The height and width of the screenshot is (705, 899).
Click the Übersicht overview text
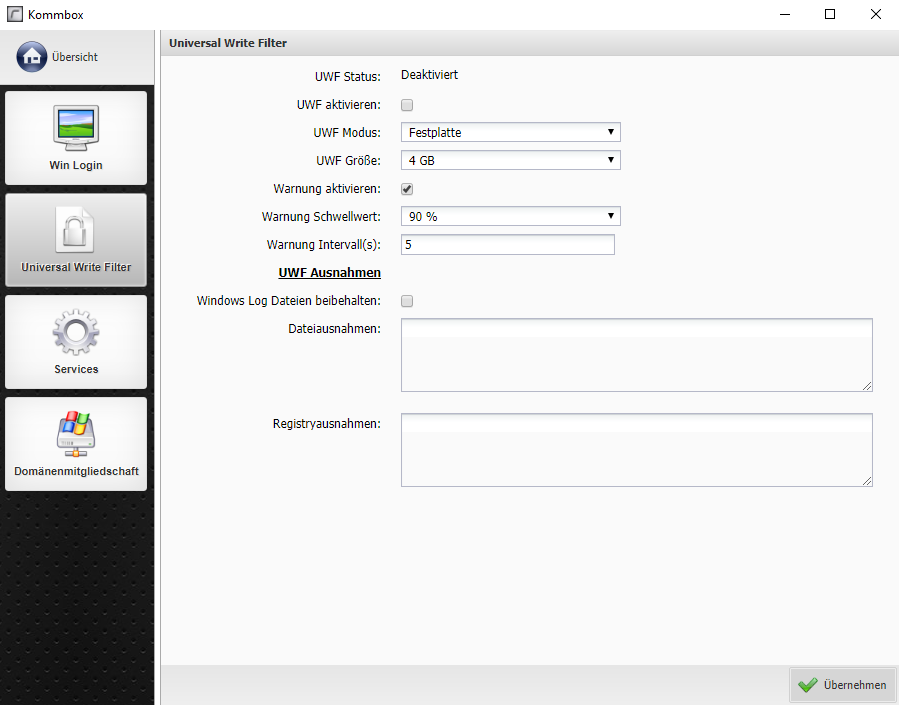[75, 57]
